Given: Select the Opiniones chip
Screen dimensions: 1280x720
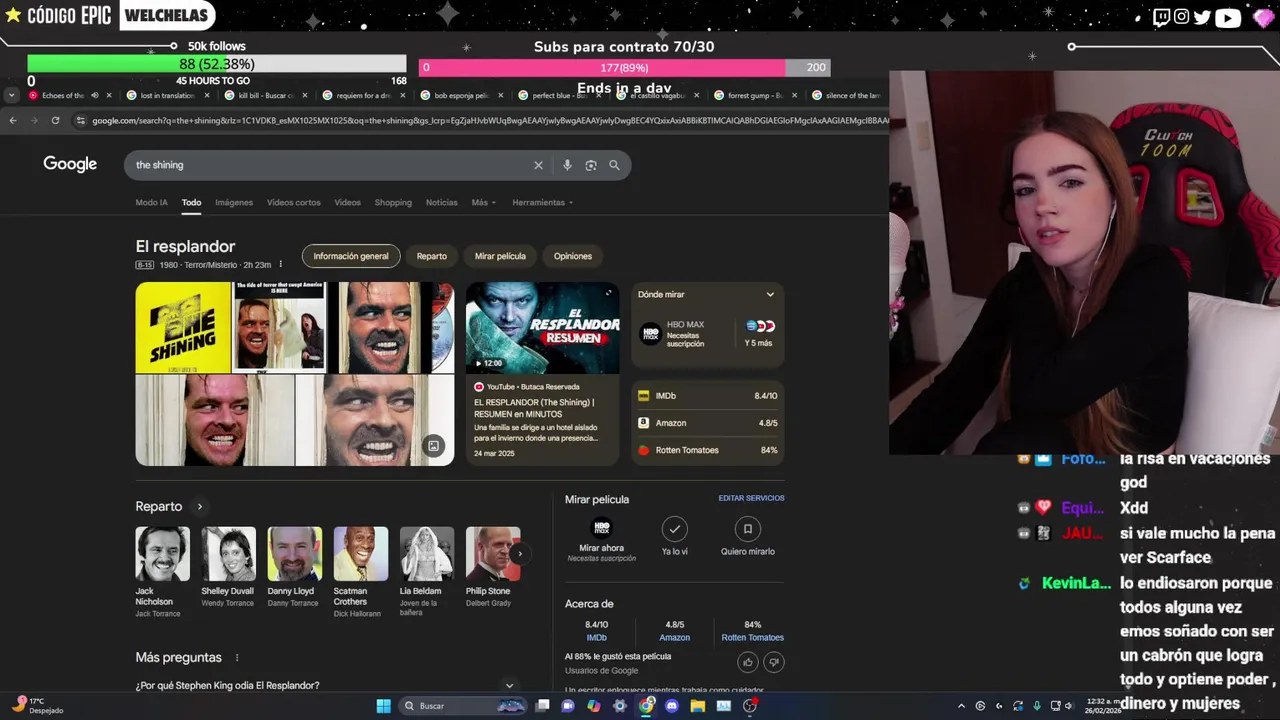Looking at the screenshot, I should click(573, 256).
